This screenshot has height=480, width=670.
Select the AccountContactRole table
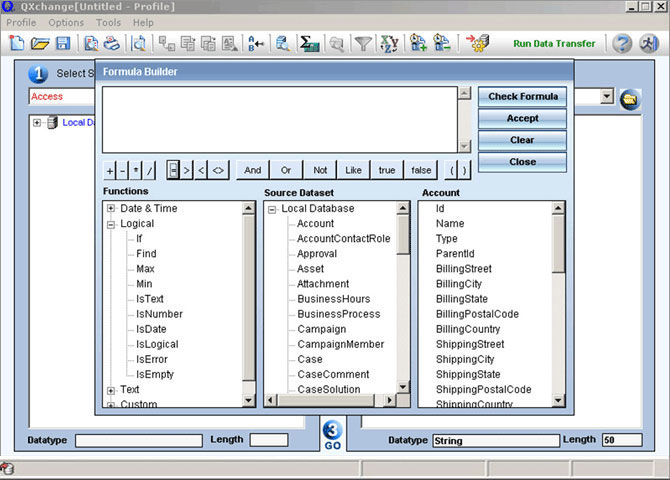coord(344,239)
